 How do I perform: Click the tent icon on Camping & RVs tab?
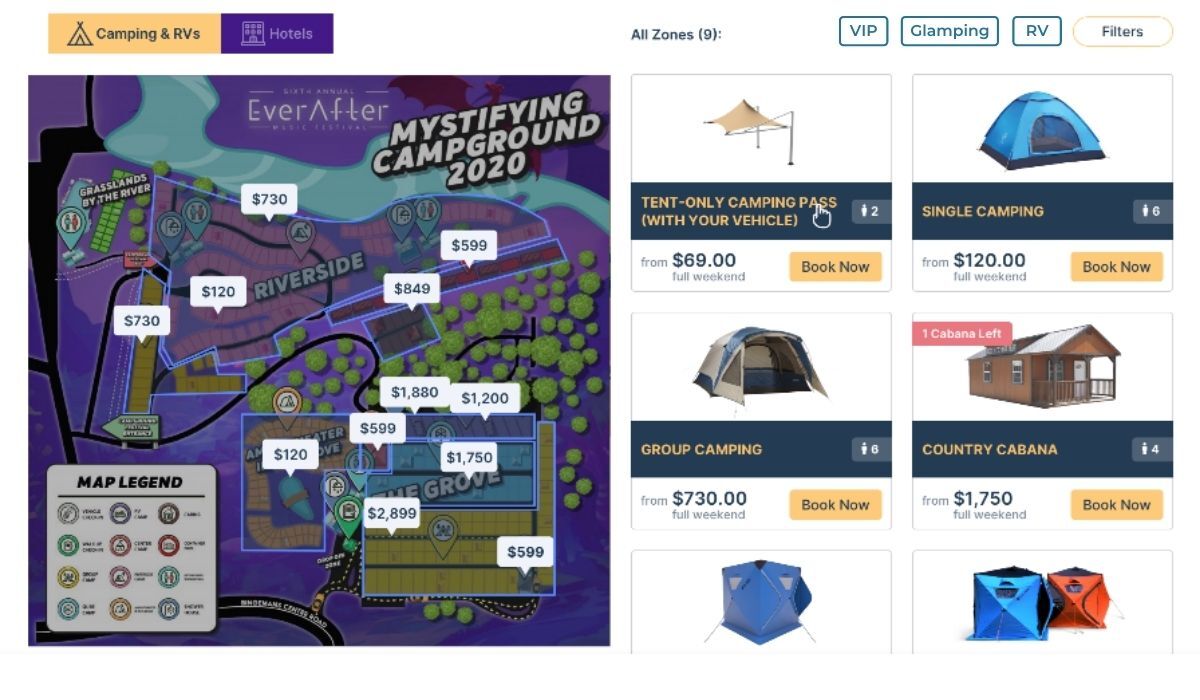pos(80,34)
